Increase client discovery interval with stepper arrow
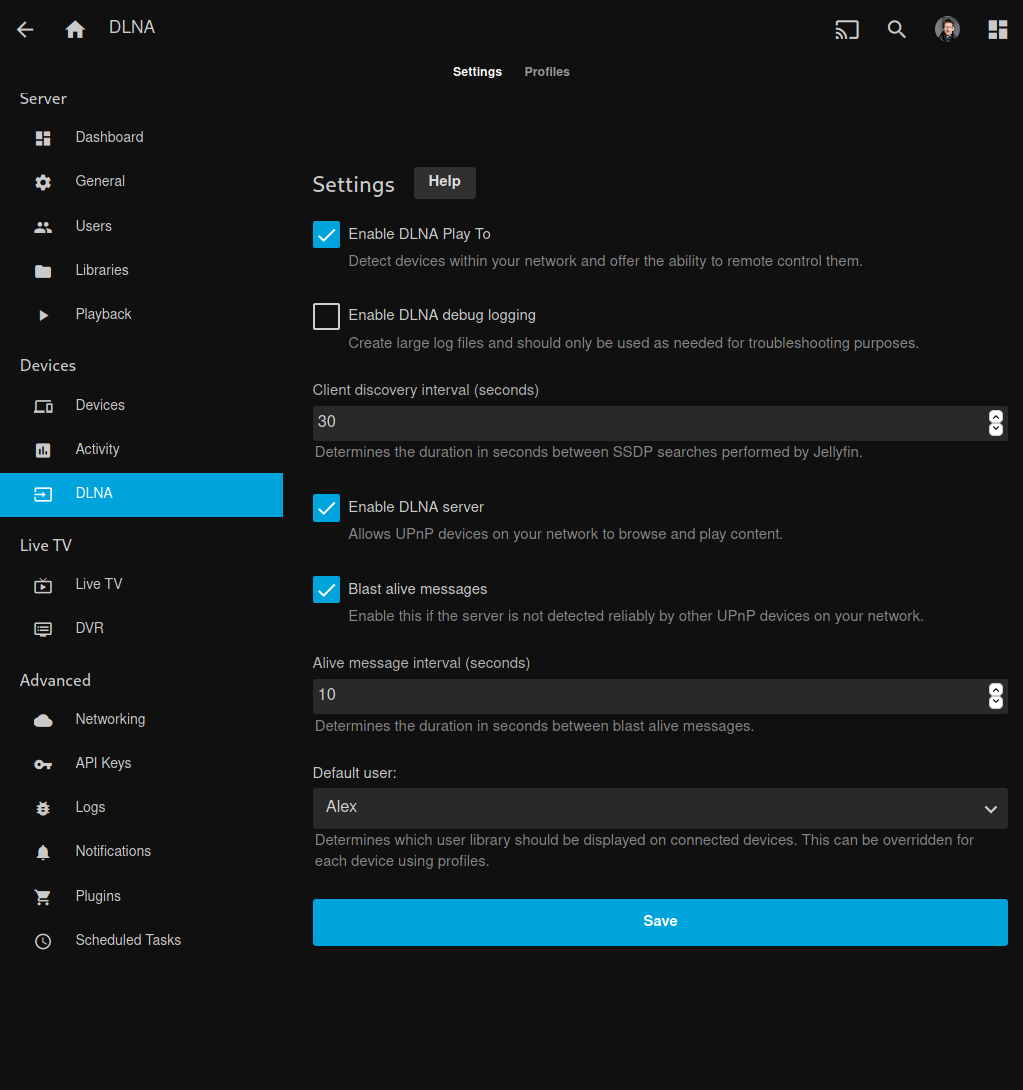Image resolution: width=1023 pixels, height=1090 pixels. click(995, 416)
